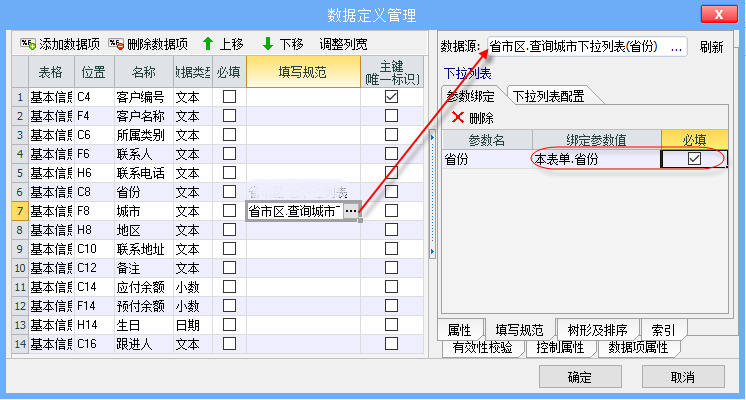Click lower splitter arrow on divider
Viewport: 746px width, 400px height.
(x=432, y=251)
